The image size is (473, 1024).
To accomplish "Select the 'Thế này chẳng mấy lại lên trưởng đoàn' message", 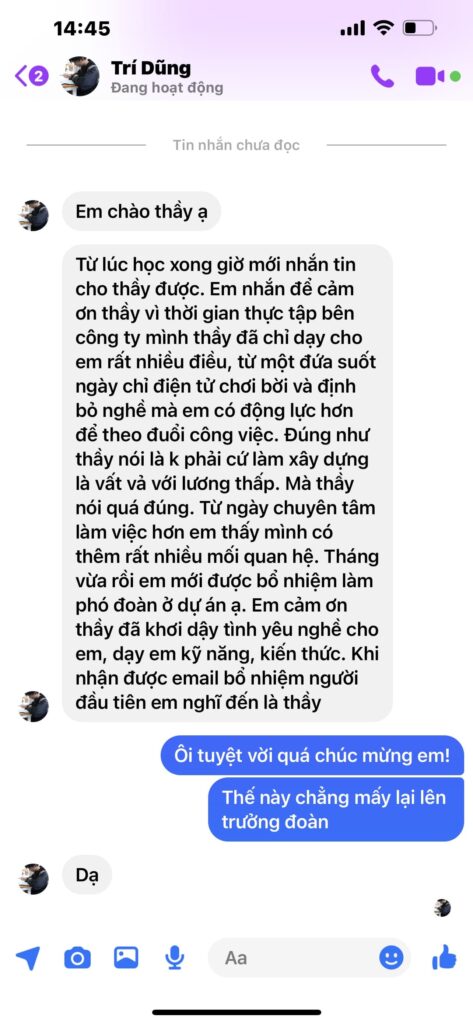I will 336,810.
